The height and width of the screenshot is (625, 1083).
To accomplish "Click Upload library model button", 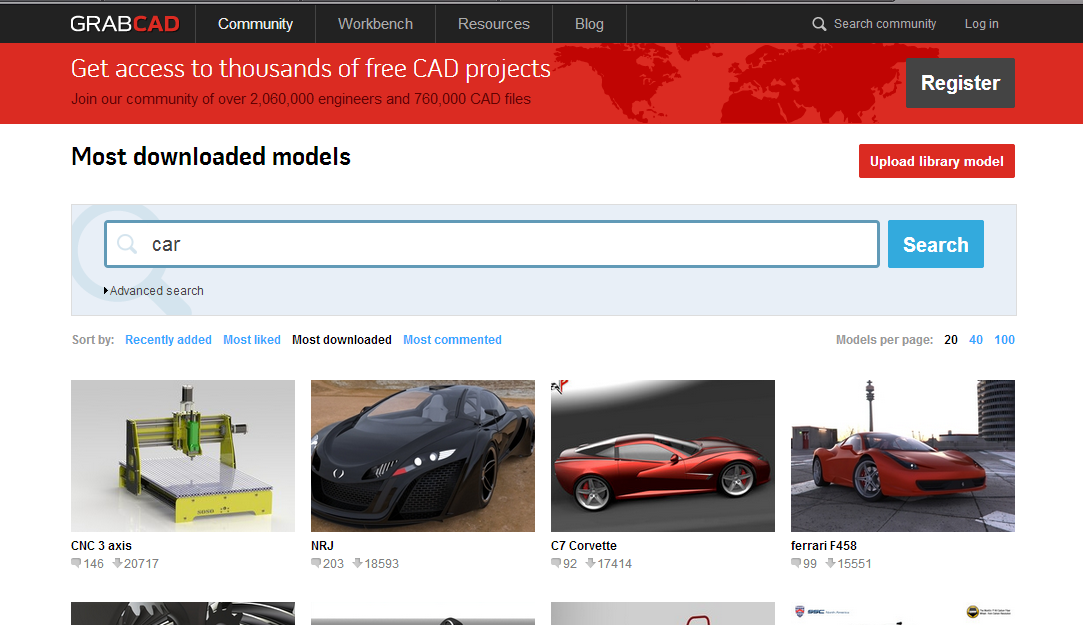I will 937,161.
